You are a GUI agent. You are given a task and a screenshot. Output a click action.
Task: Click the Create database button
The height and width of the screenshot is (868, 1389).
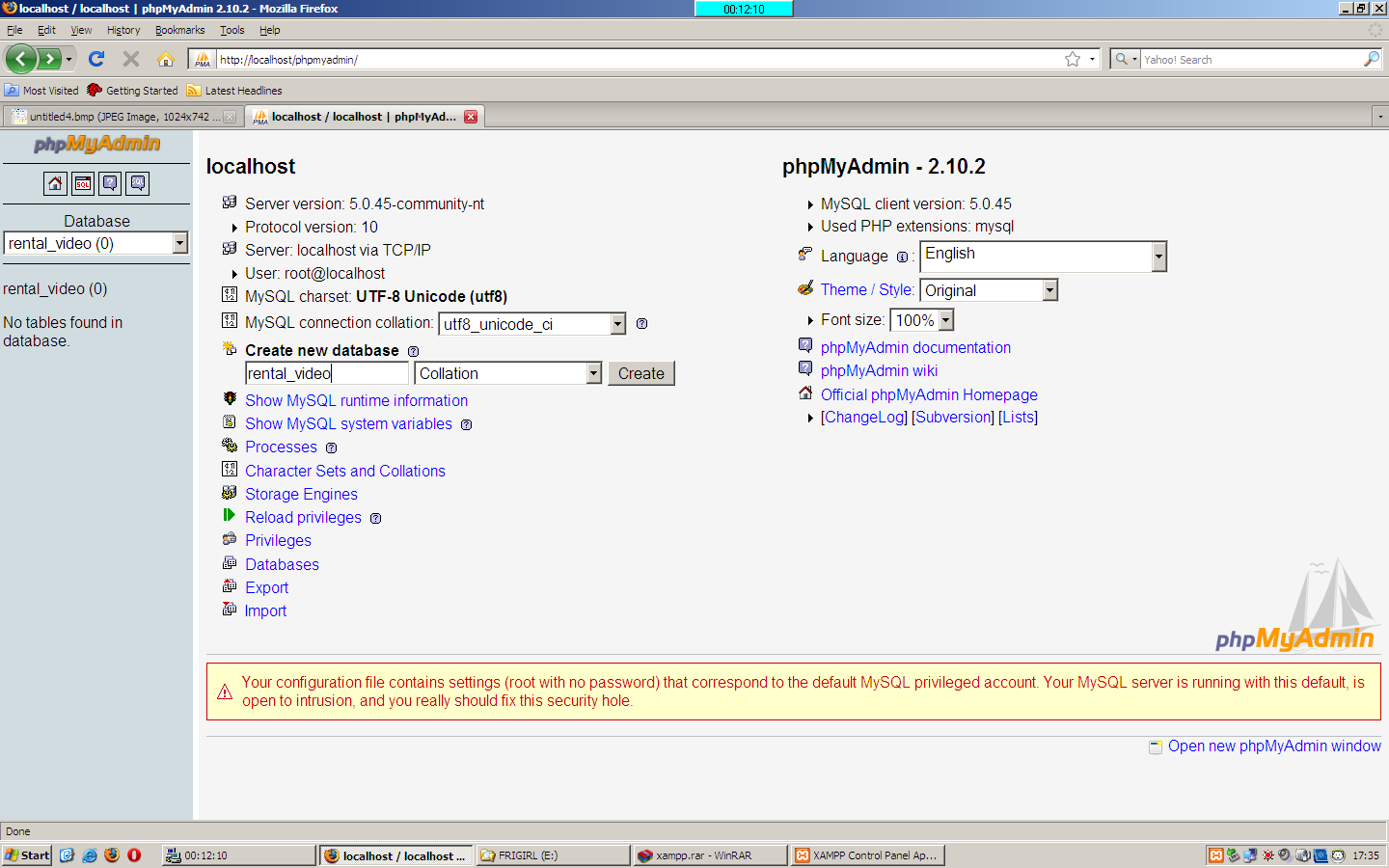tap(641, 373)
